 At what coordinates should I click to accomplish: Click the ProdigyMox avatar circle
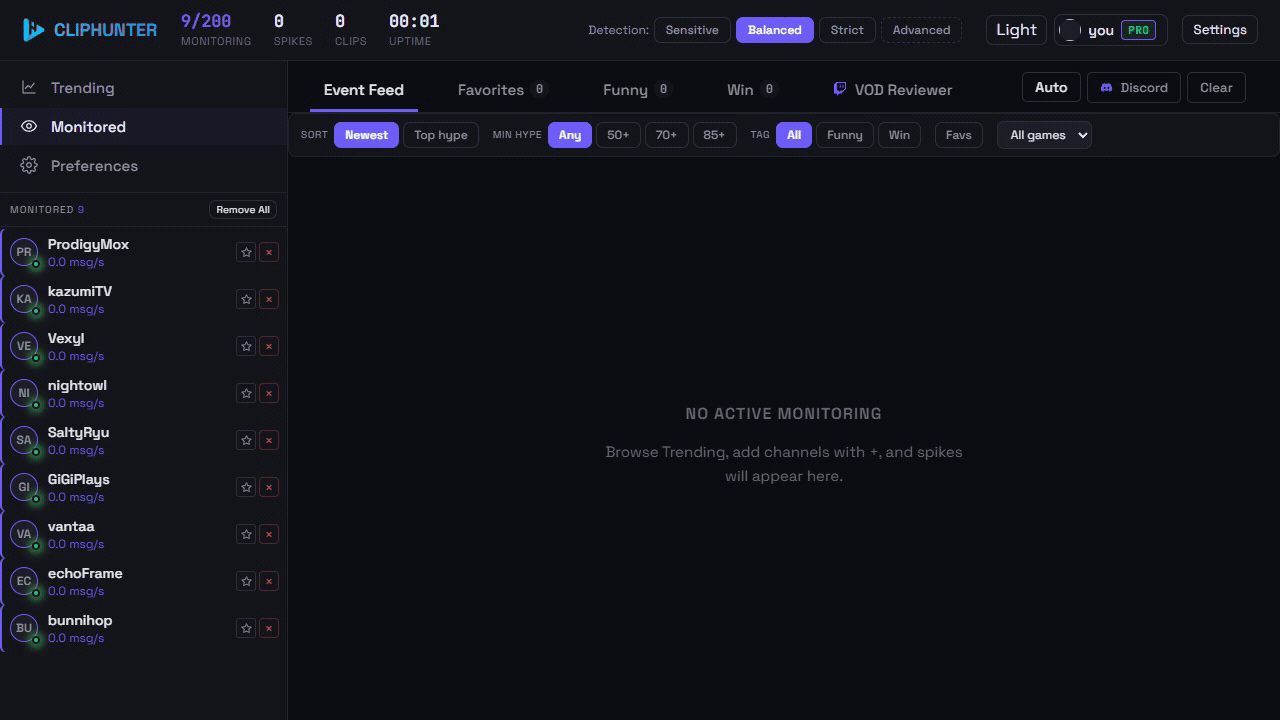pyautogui.click(x=24, y=252)
